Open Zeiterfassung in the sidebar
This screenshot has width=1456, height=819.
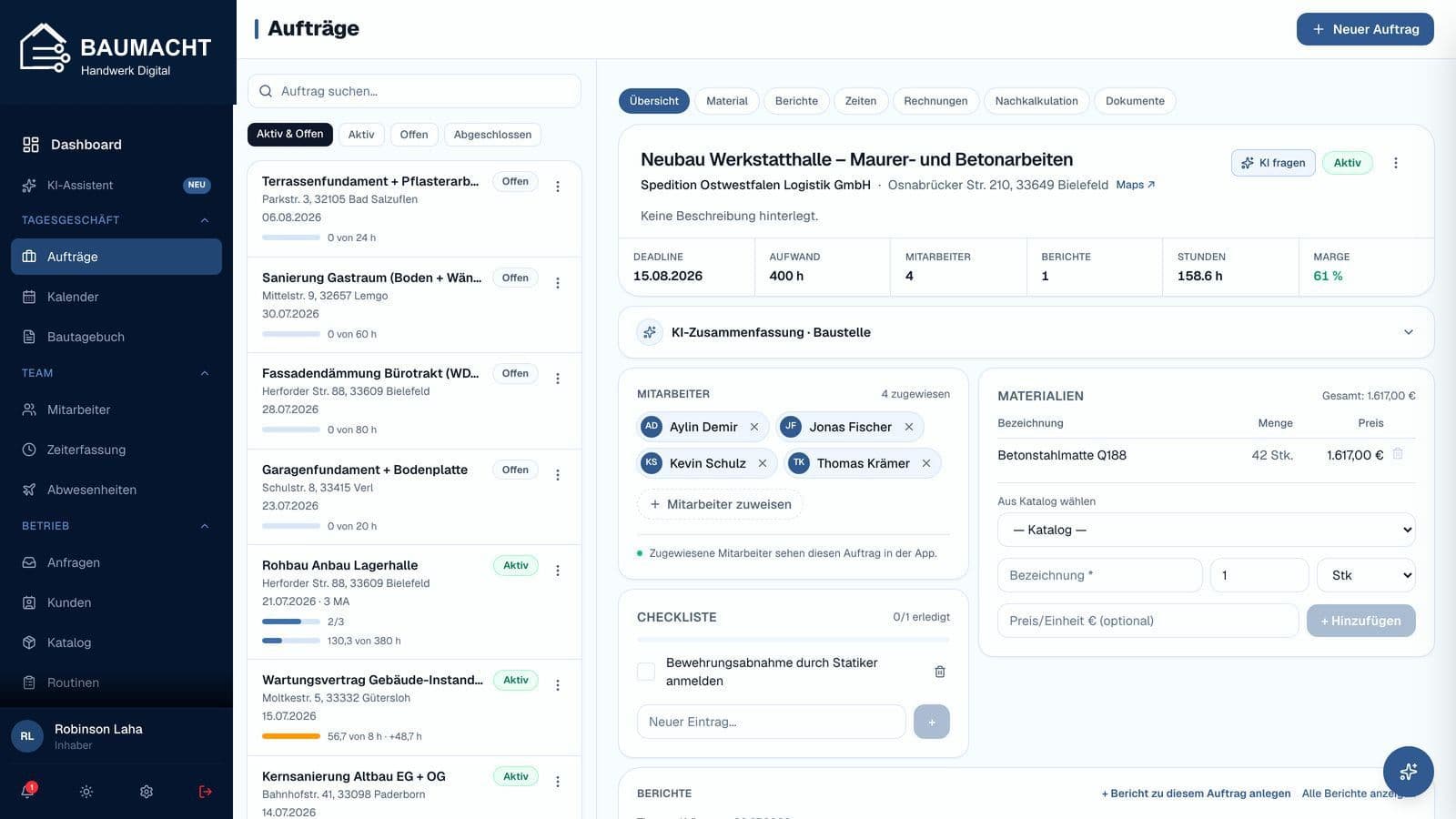[116, 450]
